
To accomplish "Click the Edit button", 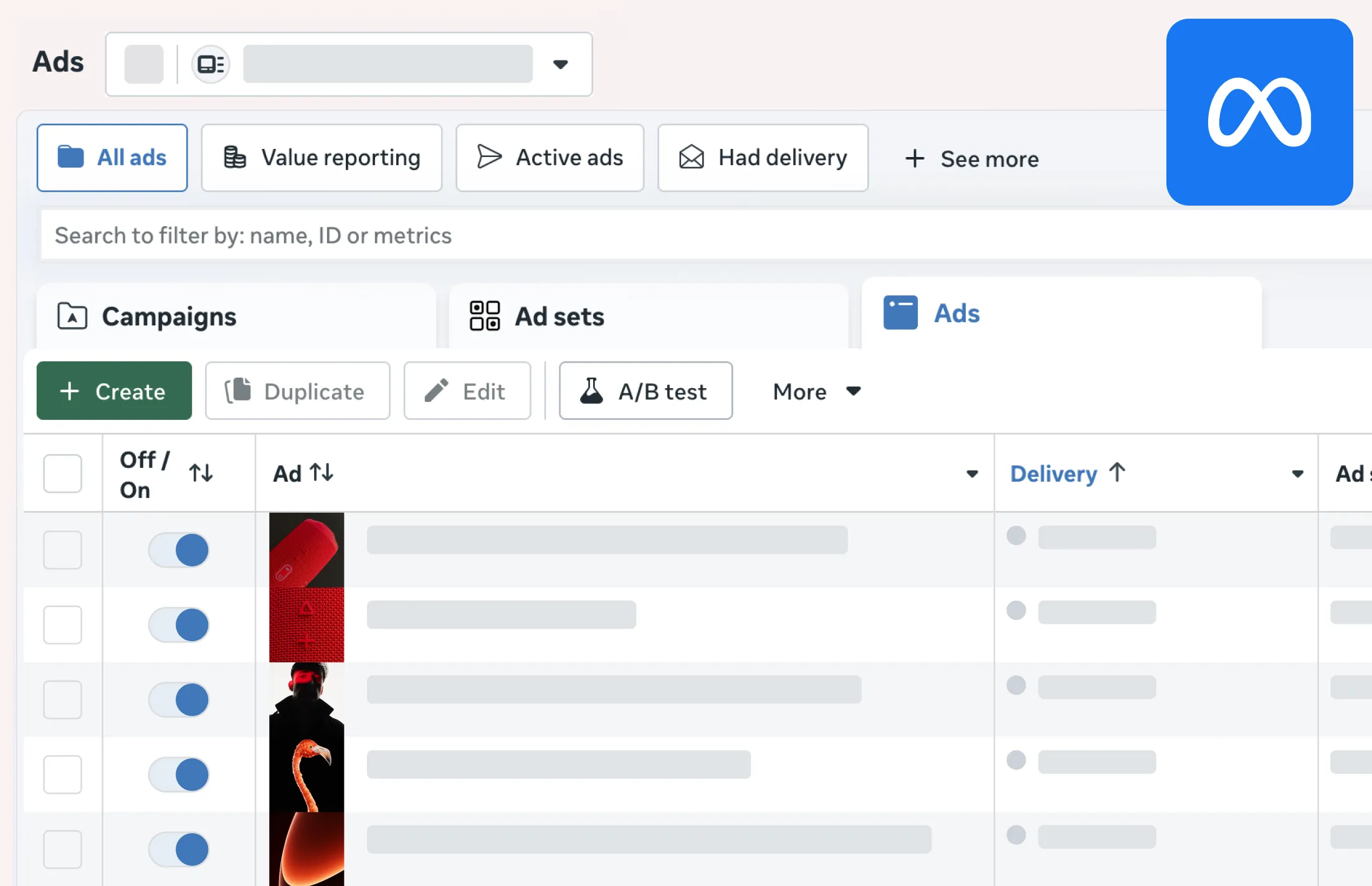I will (x=467, y=391).
